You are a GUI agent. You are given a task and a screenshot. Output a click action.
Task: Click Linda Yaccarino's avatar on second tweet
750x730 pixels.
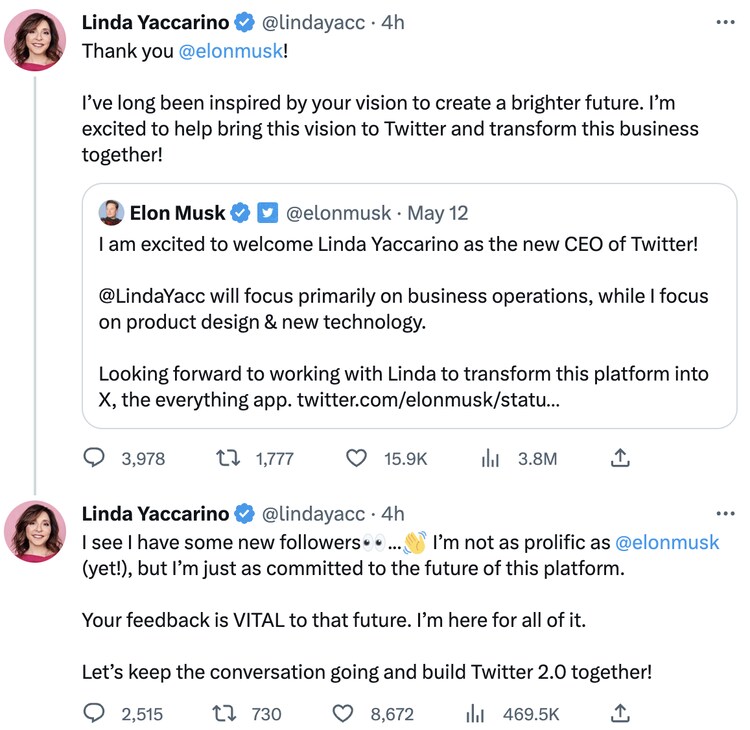click(36, 531)
